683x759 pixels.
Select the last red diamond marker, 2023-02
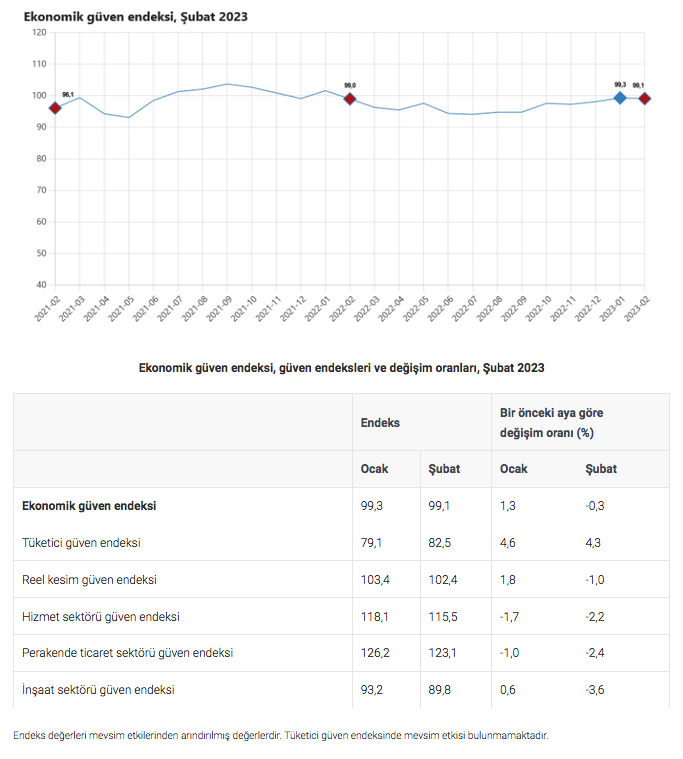click(x=645, y=98)
